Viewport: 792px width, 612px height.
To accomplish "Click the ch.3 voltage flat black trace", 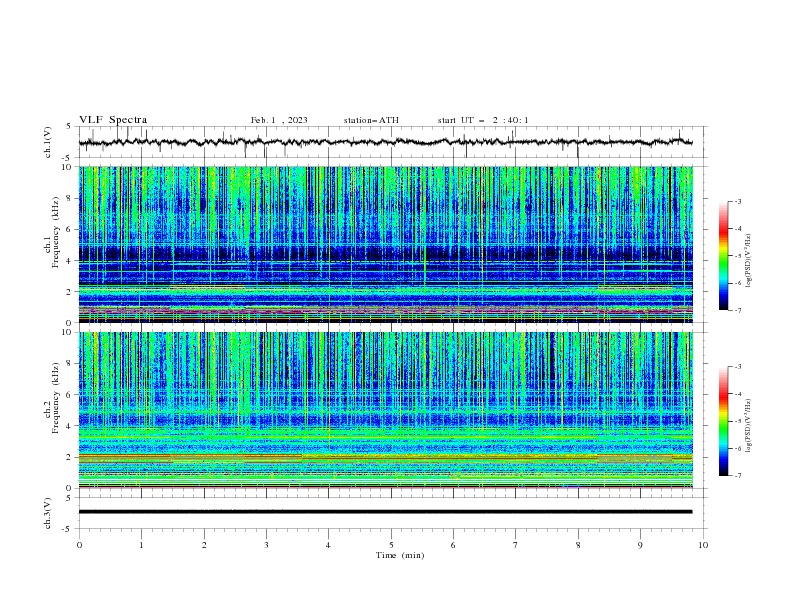I will coord(385,512).
